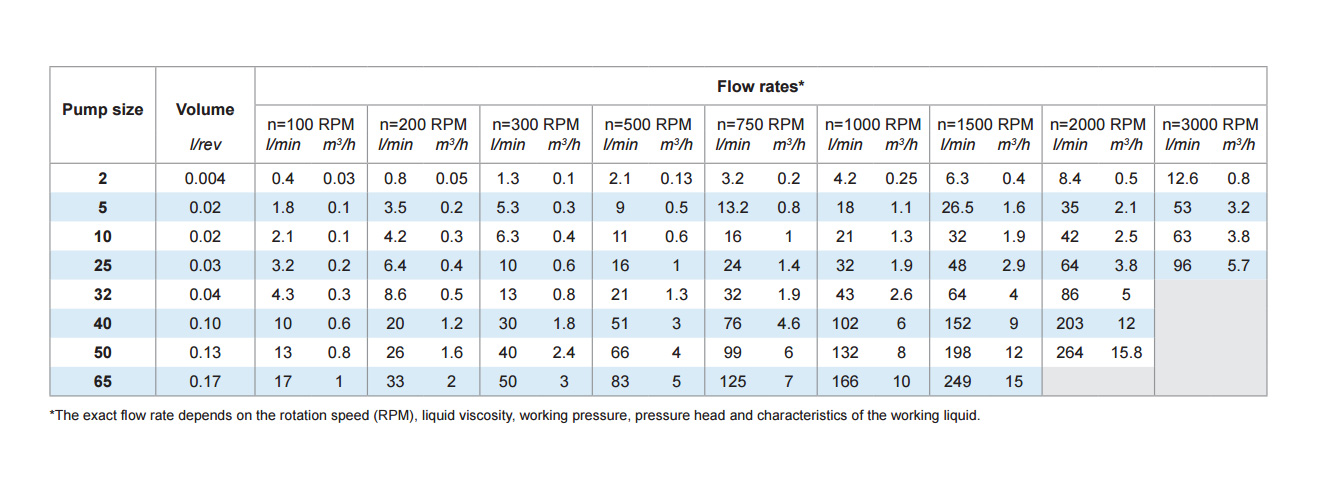1325x484 pixels.
Task: Select the 0.004 volume cell
Action: [x=205, y=179]
